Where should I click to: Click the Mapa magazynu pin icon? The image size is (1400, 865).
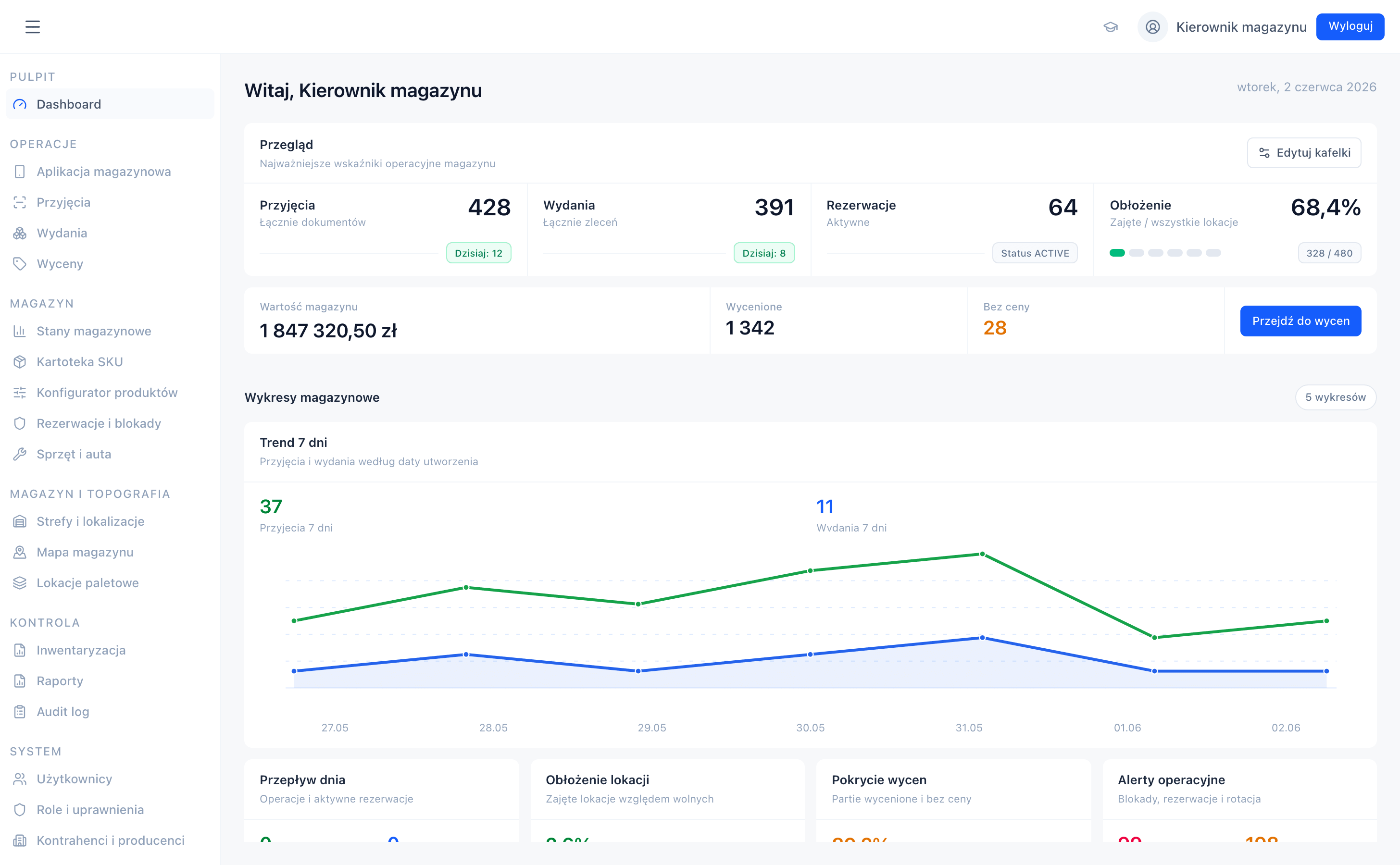(20, 553)
